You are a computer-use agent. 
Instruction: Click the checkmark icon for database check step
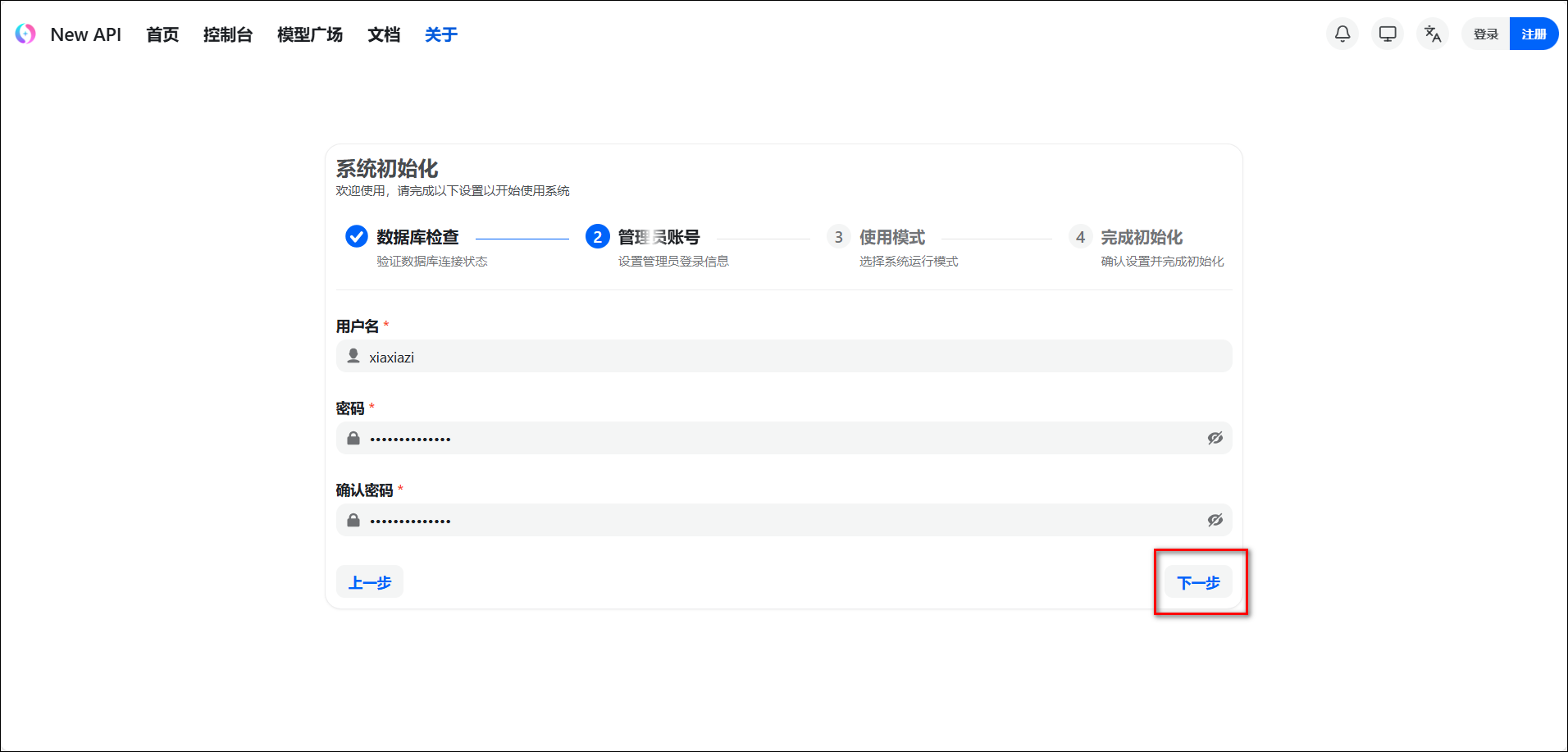coord(357,236)
